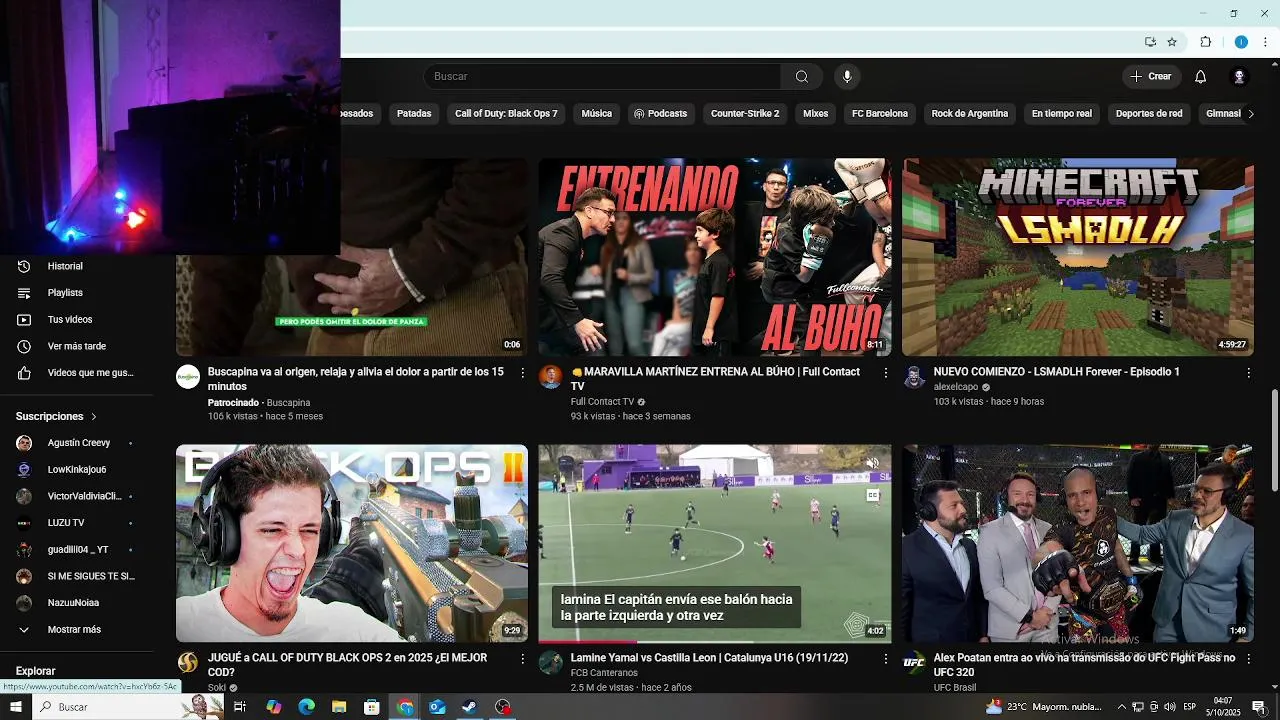Expand Mostrar más under subscriptions
The height and width of the screenshot is (720, 1280).
76,630
